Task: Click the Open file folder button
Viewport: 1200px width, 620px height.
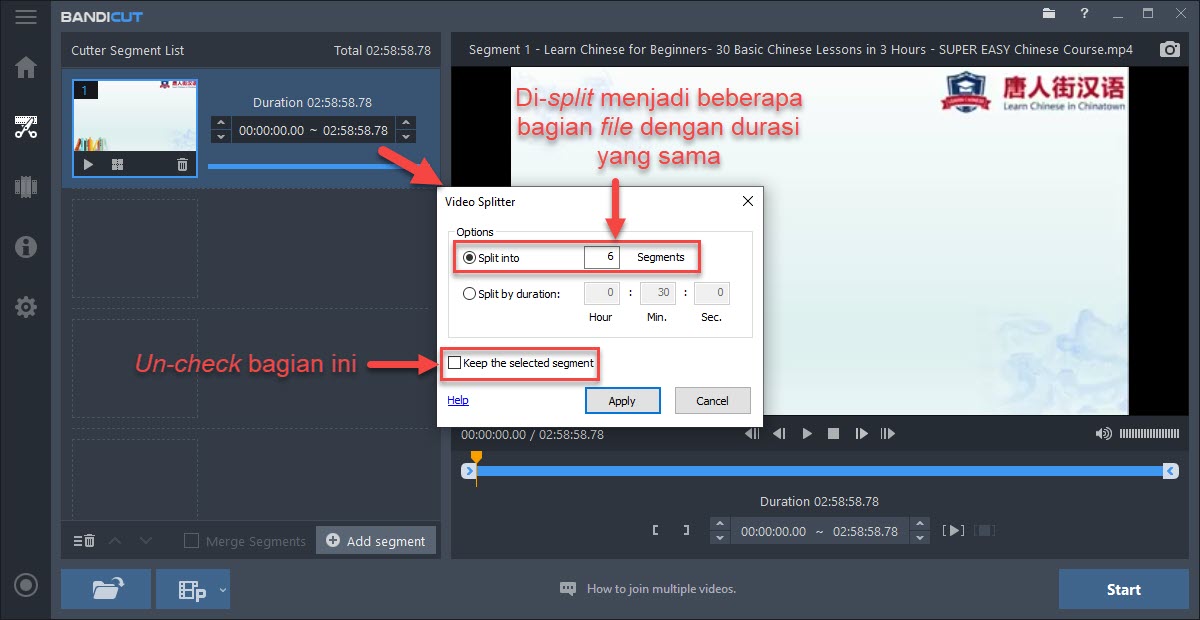Action: [x=106, y=589]
